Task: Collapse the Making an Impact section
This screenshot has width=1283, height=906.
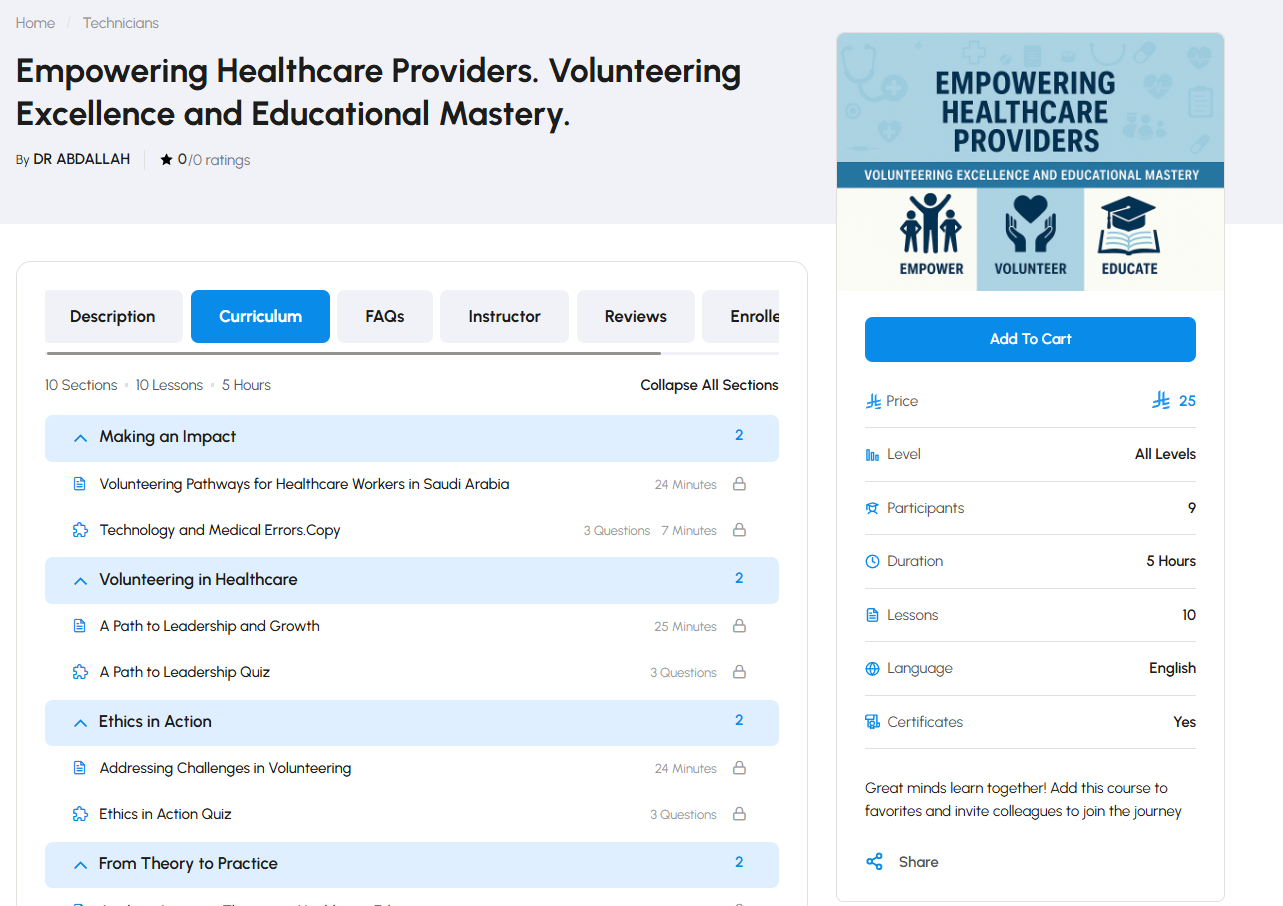Action: click(80, 438)
